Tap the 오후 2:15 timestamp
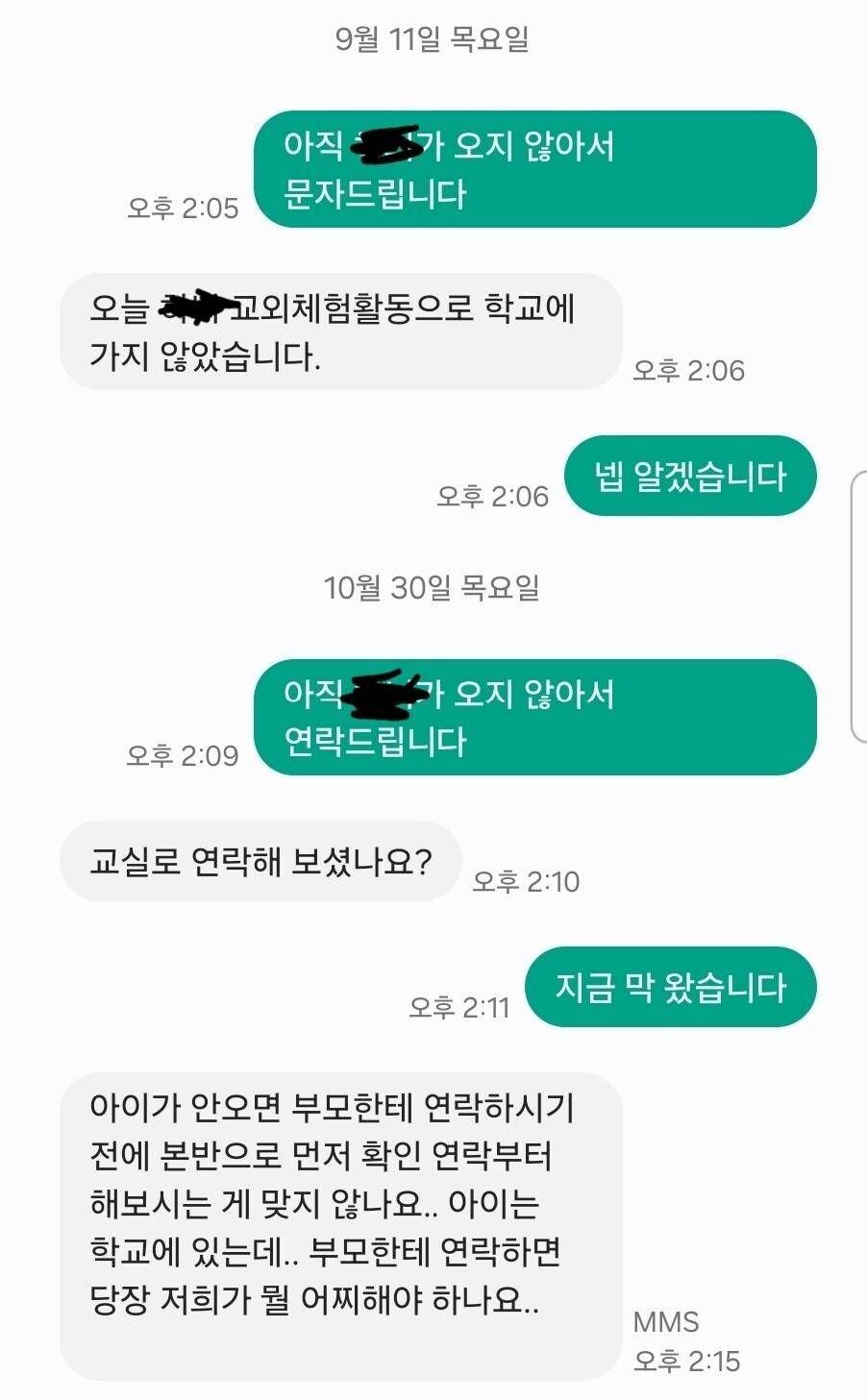The width and height of the screenshot is (867, 1400). point(687,1362)
